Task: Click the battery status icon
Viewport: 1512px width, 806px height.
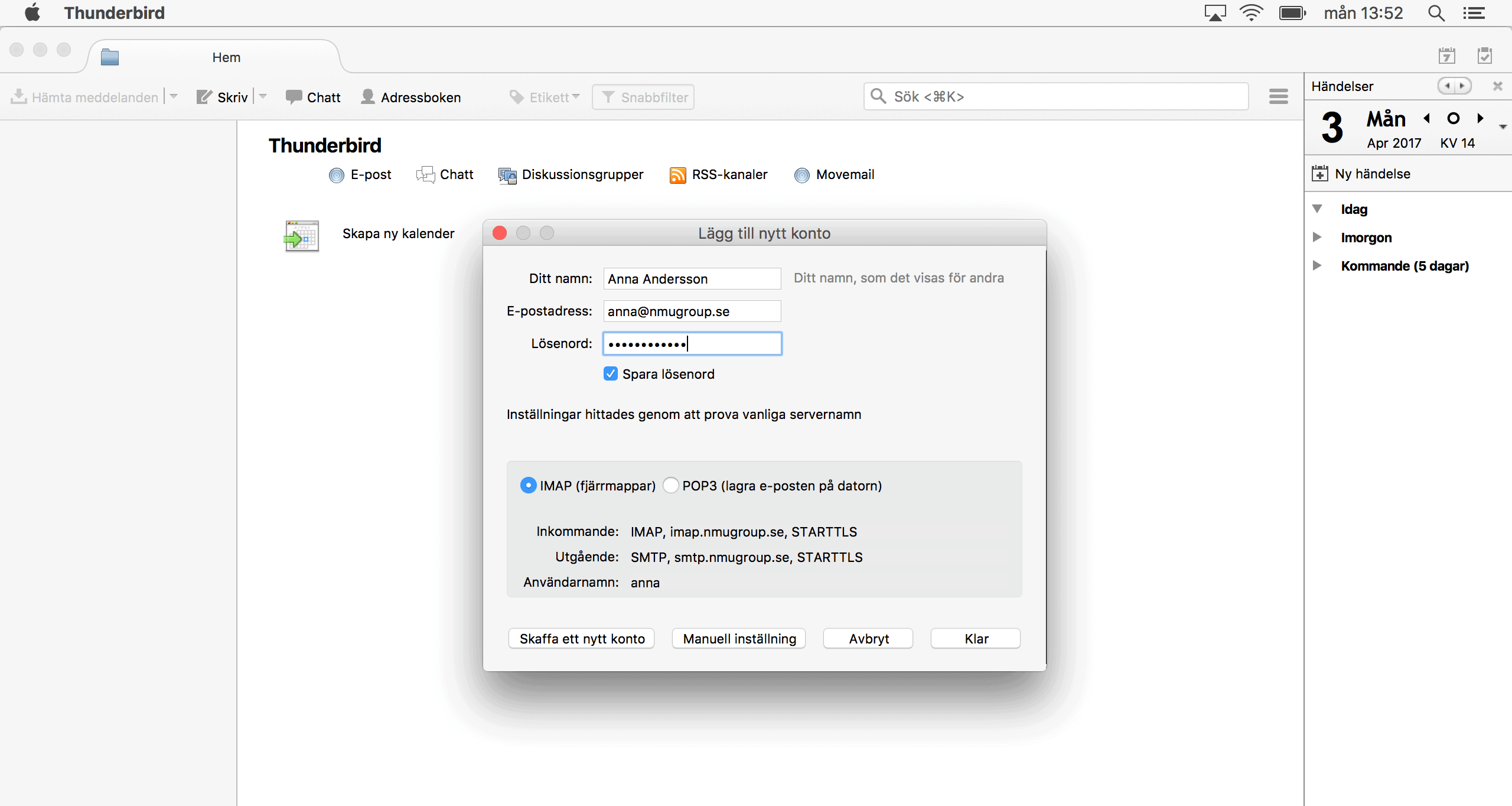Action: [x=1292, y=12]
